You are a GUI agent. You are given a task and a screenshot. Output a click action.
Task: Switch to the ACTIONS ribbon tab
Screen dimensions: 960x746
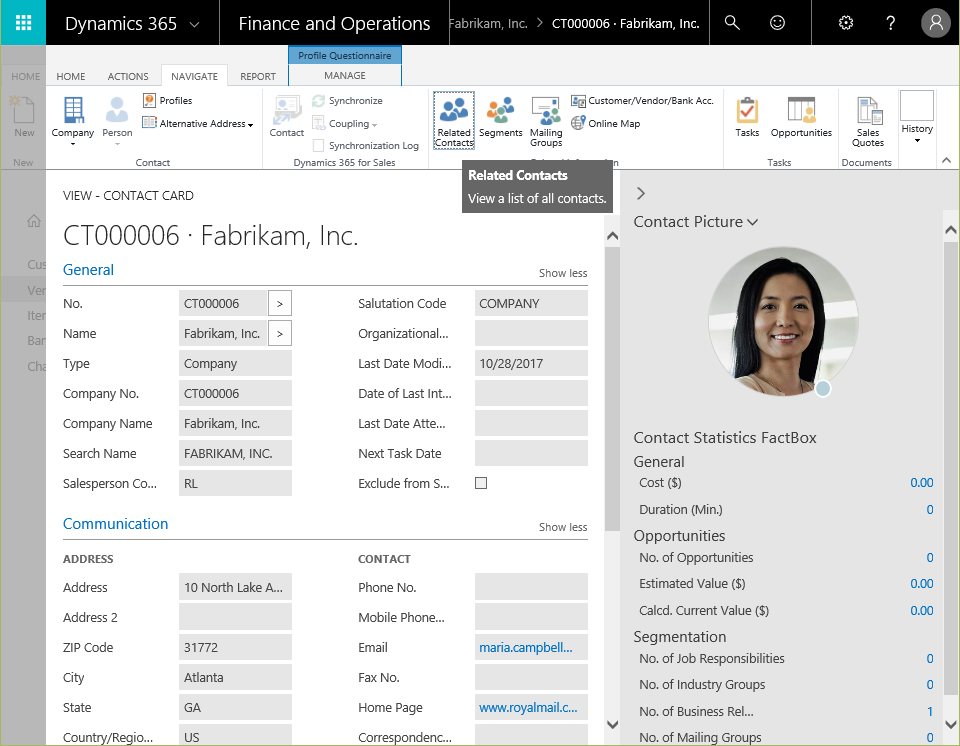click(x=128, y=76)
